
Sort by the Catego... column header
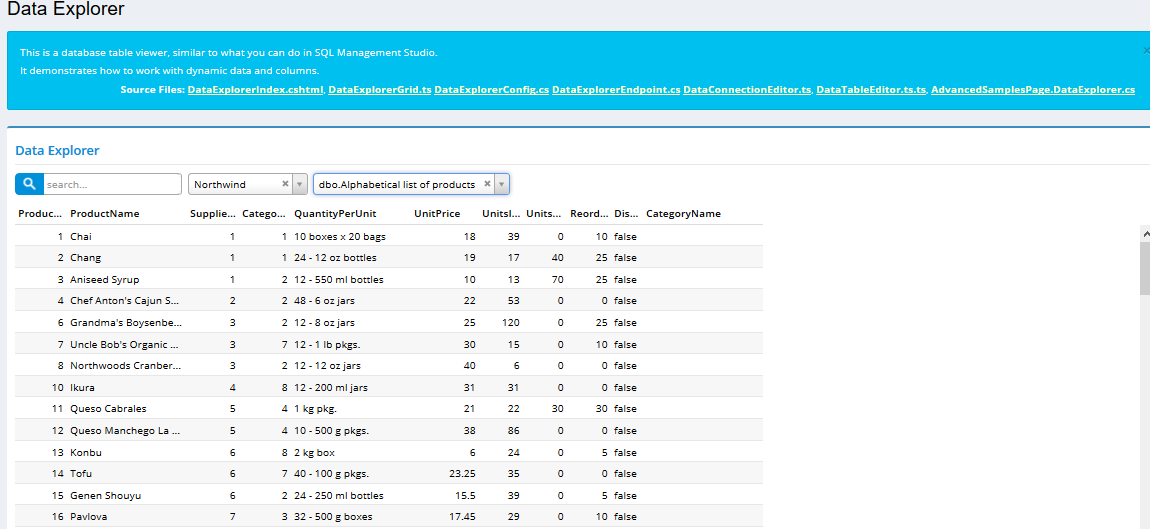point(264,214)
